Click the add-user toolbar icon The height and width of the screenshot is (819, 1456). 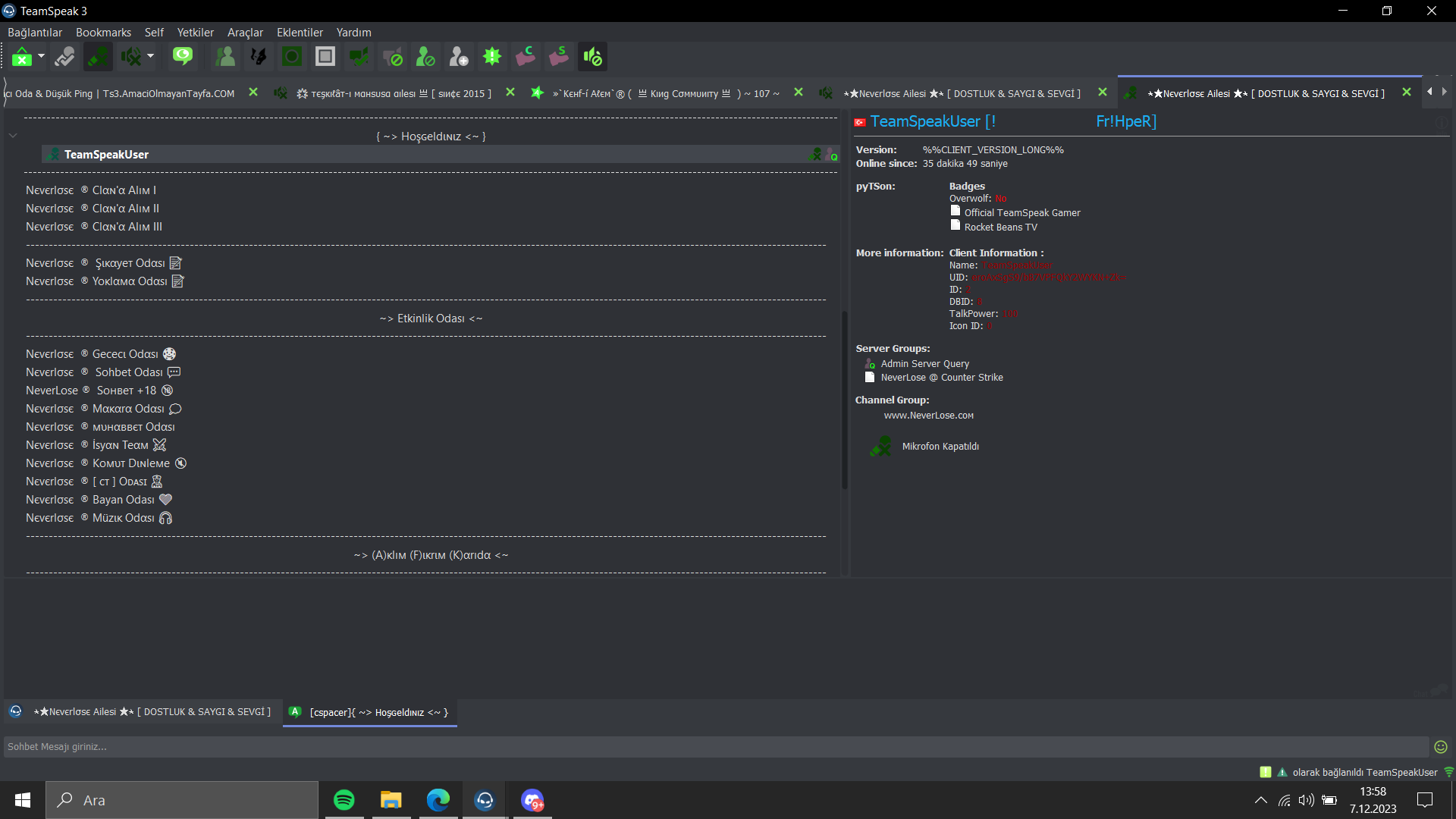point(459,57)
